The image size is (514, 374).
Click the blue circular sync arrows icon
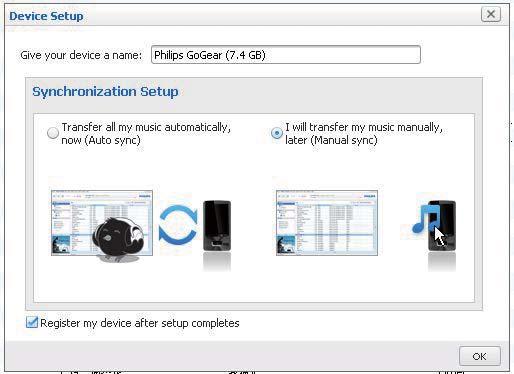point(178,225)
